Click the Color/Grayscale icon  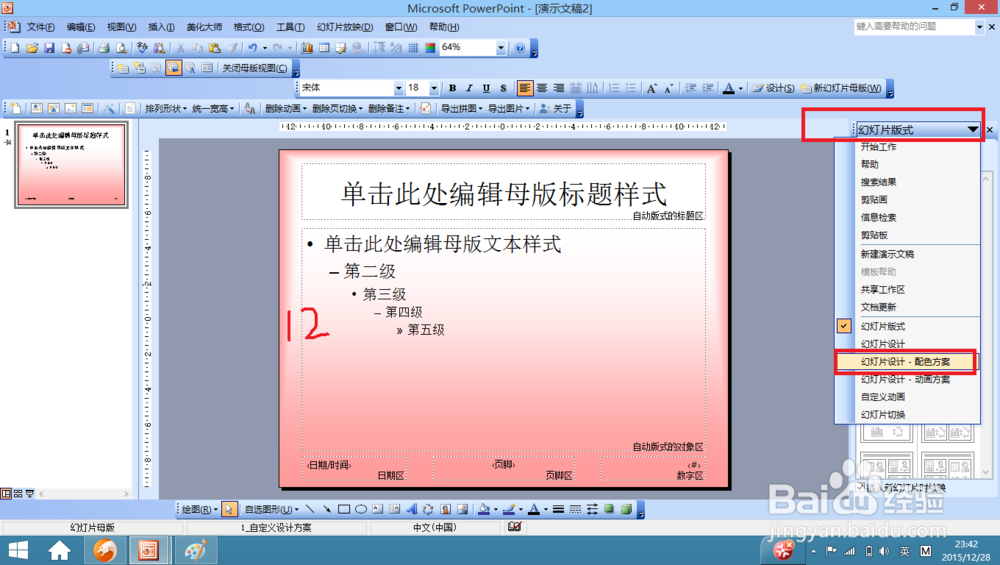tap(430, 48)
